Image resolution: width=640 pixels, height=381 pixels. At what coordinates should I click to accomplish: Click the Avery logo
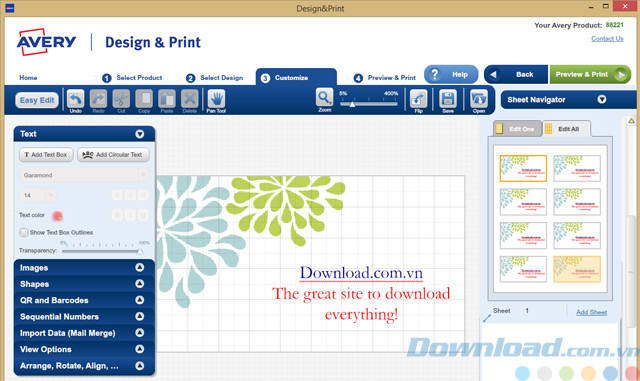tap(46, 42)
